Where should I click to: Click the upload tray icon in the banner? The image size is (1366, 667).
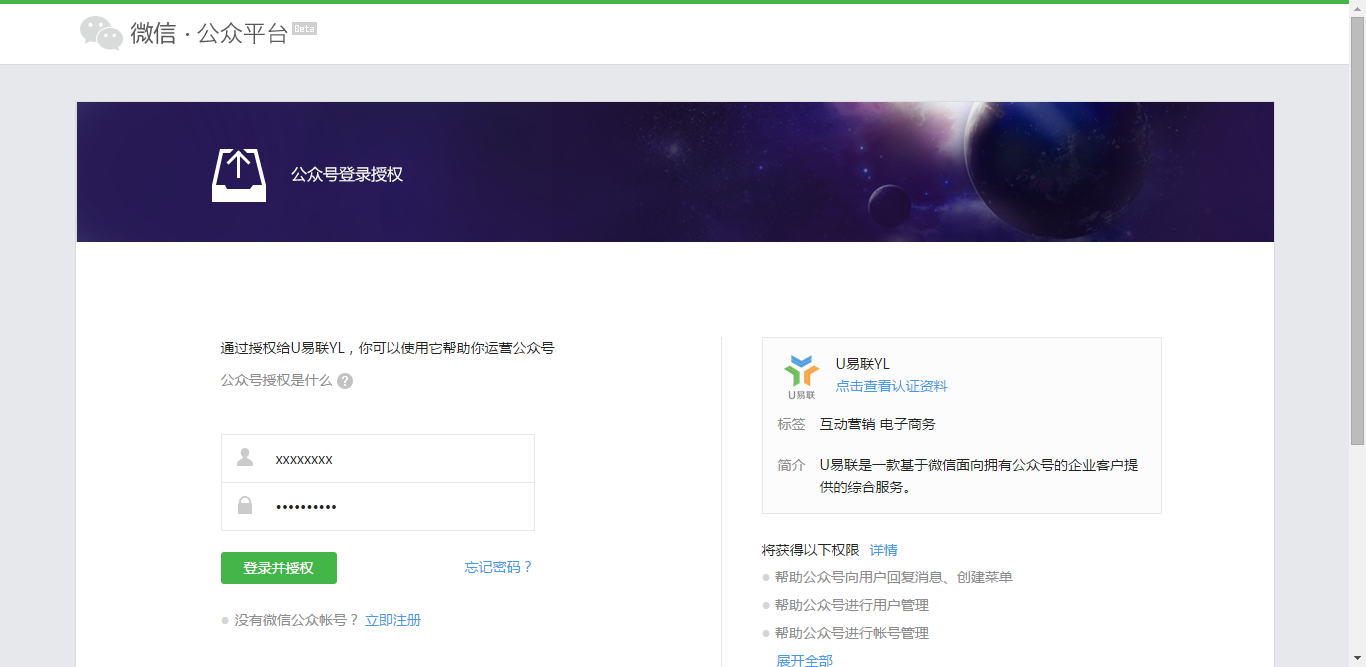click(x=239, y=174)
